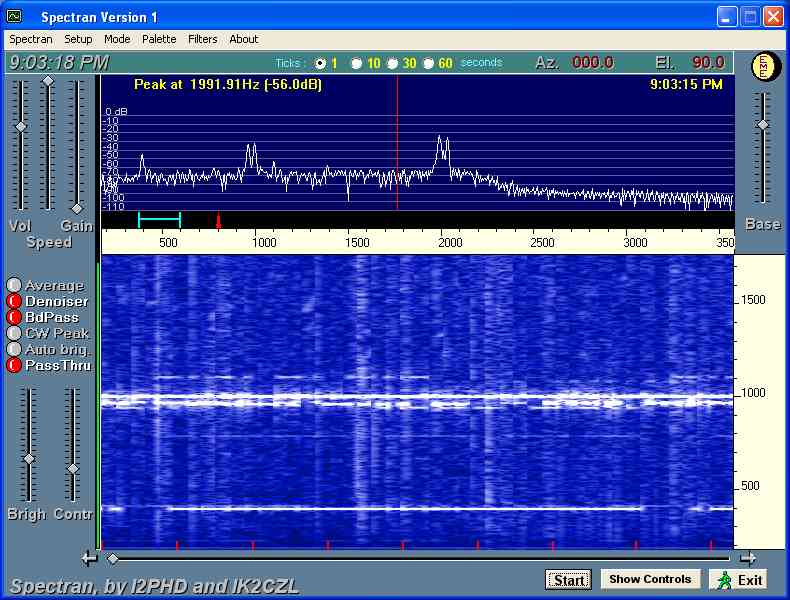
Task: Click the Peak at 1991.91Hz readout
Action: pyautogui.click(x=228, y=85)
